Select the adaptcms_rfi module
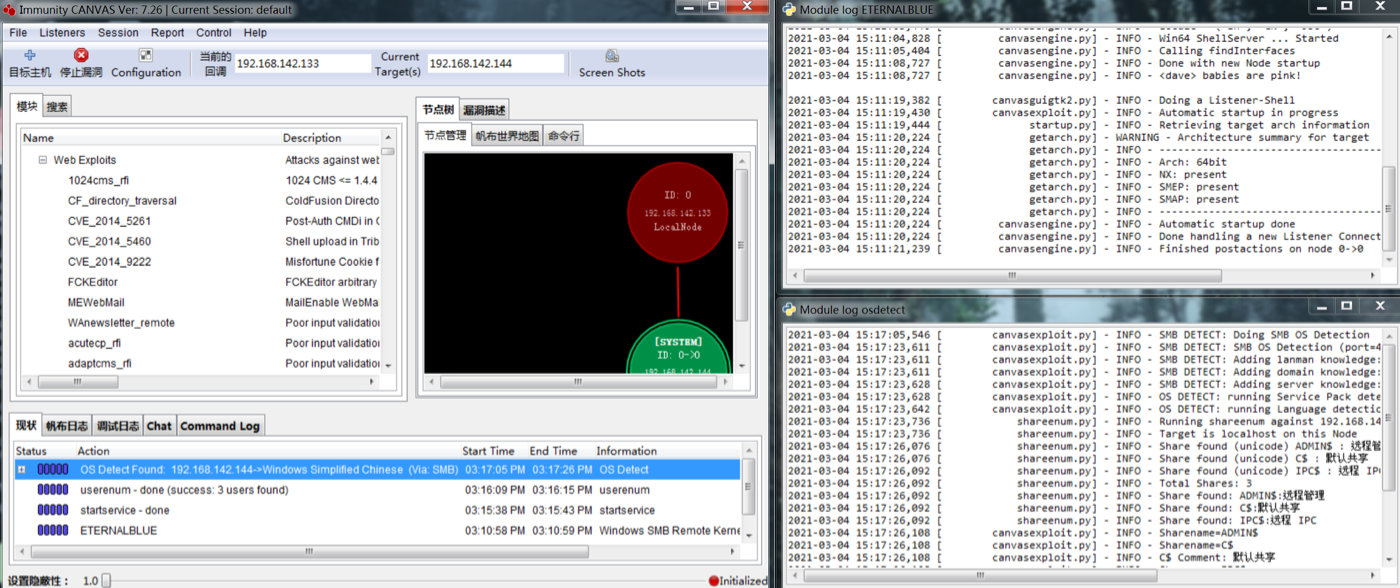Screen dimensions: 1400x588 click(x=99, y=363)
